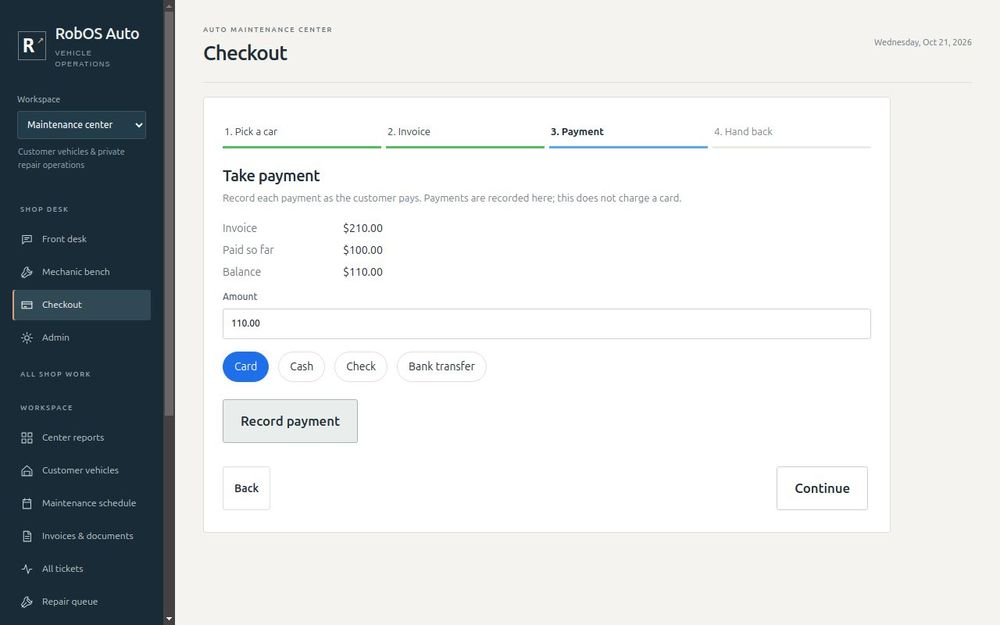Select Cash payment method
The width and height of the screenshot is (1000, 625).
click(302, 367)
